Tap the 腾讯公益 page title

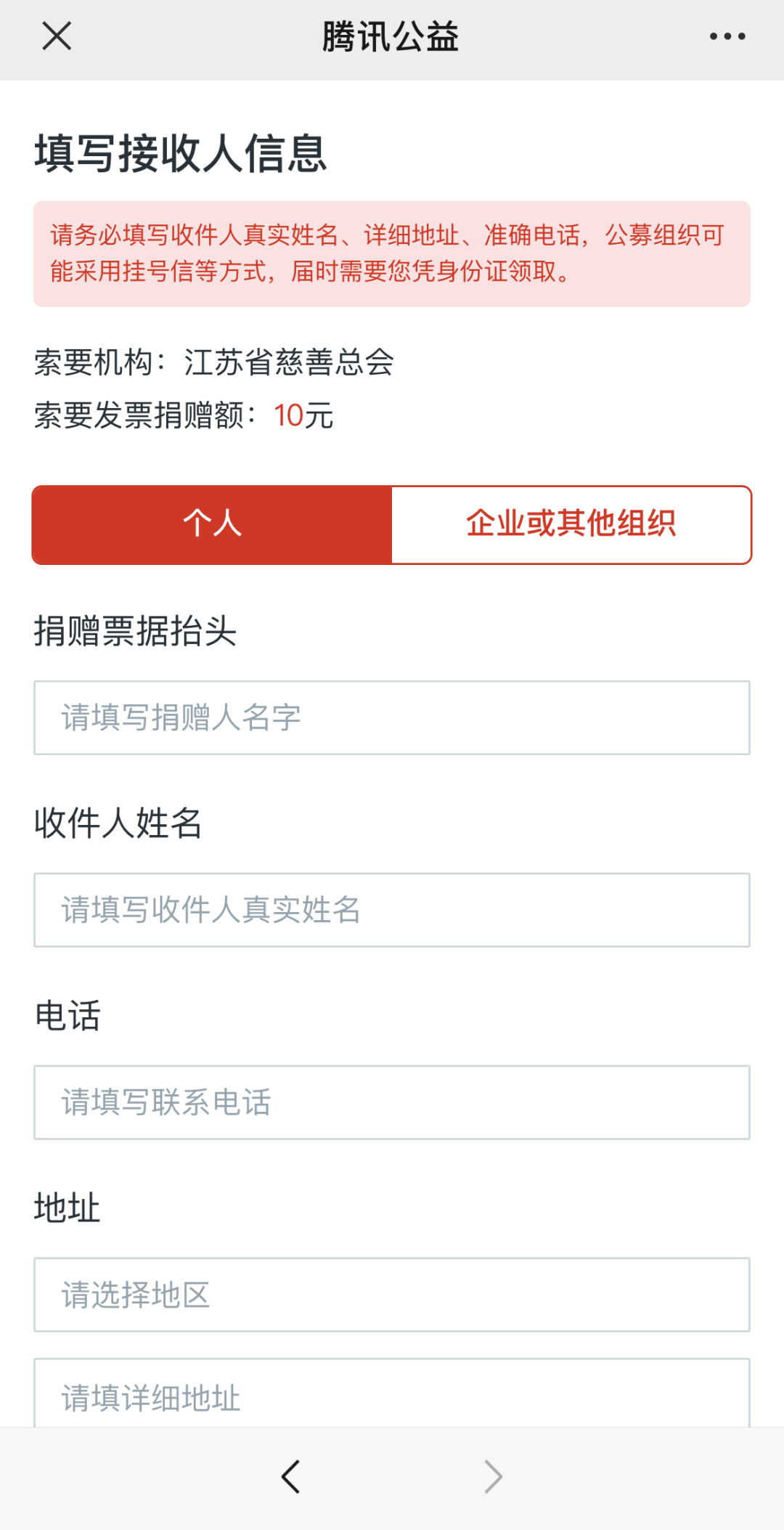391,36
